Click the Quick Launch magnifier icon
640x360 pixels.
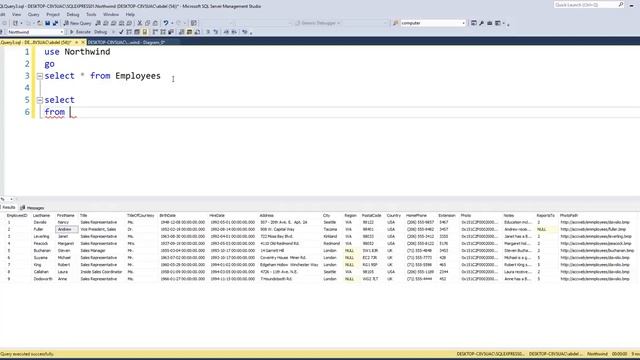pyautogui.click(x=621, y=4)
